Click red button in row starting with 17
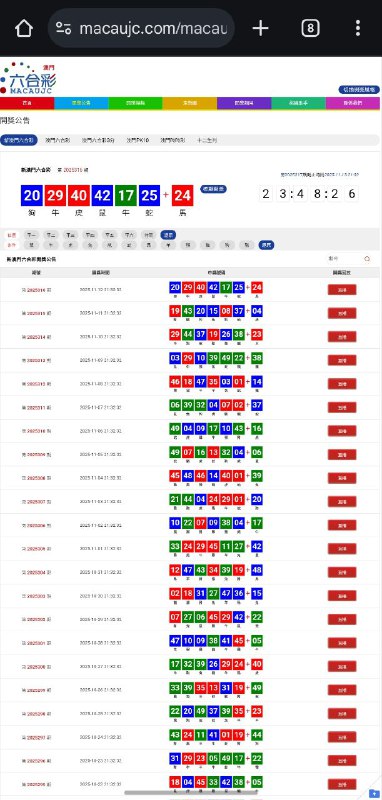This screenshot has width=382, height=800. pyautogui.click(x=342, y=666)
